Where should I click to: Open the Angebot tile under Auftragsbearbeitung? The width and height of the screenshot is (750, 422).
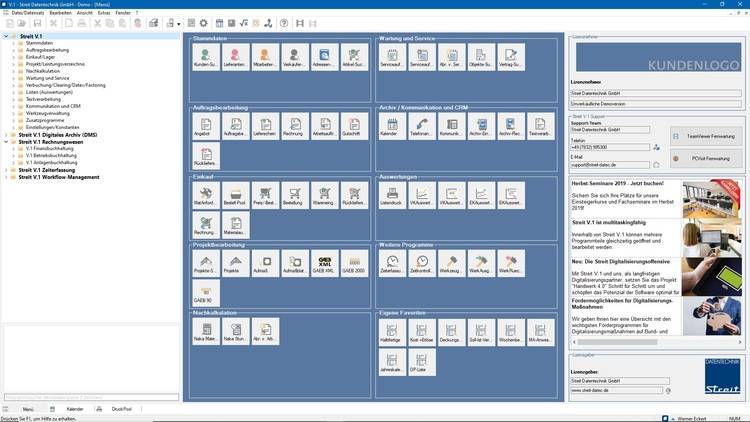click(206, 127)
